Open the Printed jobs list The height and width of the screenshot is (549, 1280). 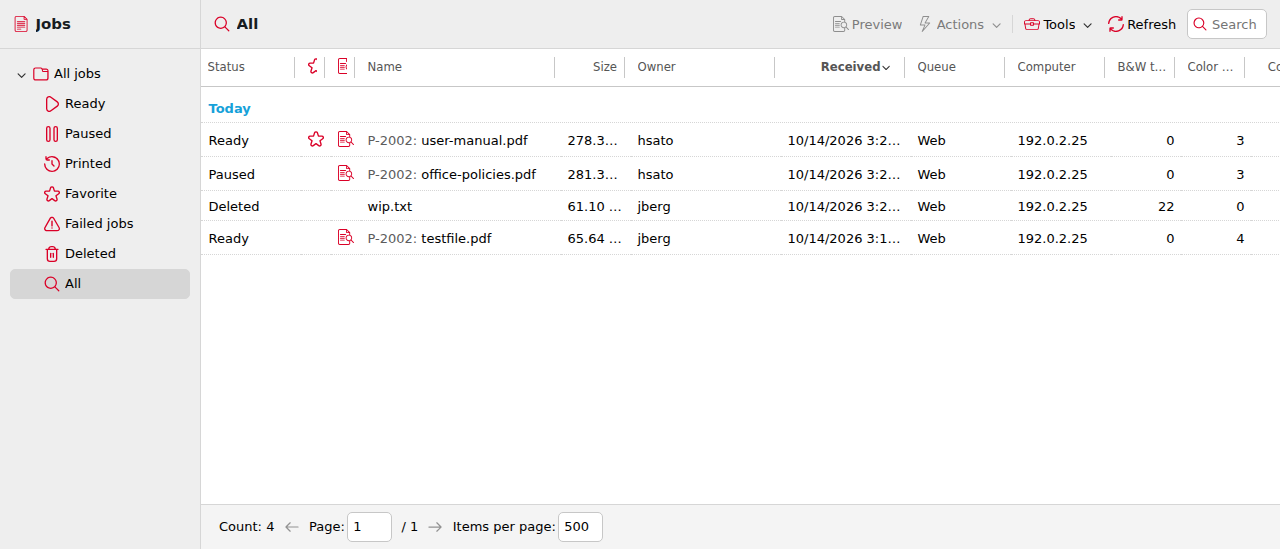tap(88, 164)
